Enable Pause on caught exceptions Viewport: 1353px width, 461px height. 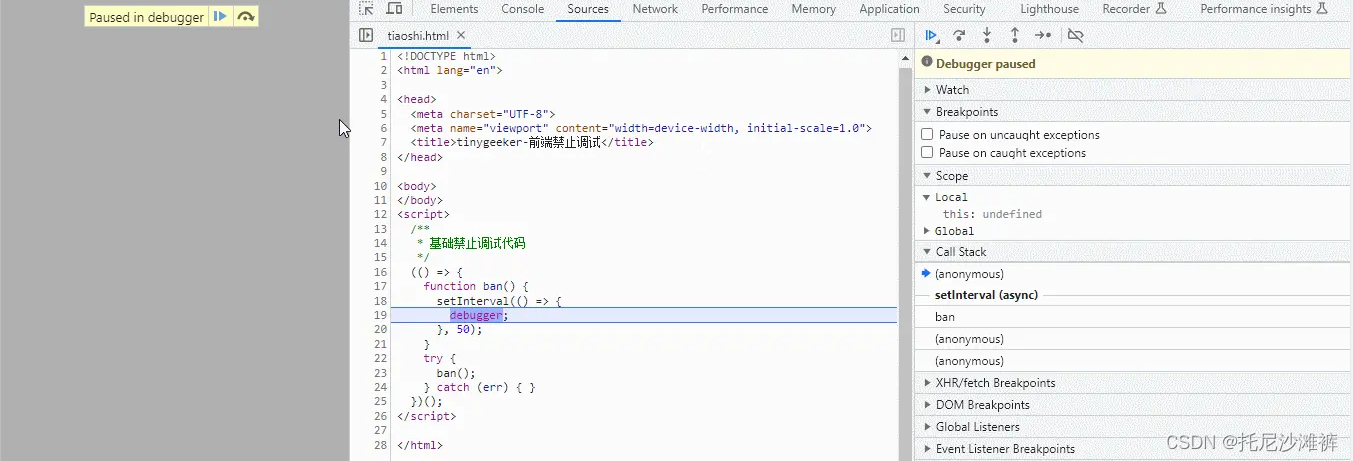point(927,152)
